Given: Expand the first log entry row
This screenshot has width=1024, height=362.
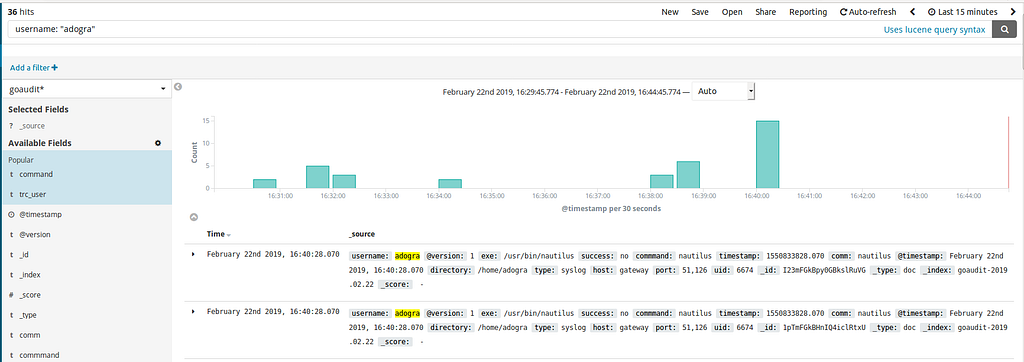Looking at the screenshot, I should pos(193,254).
